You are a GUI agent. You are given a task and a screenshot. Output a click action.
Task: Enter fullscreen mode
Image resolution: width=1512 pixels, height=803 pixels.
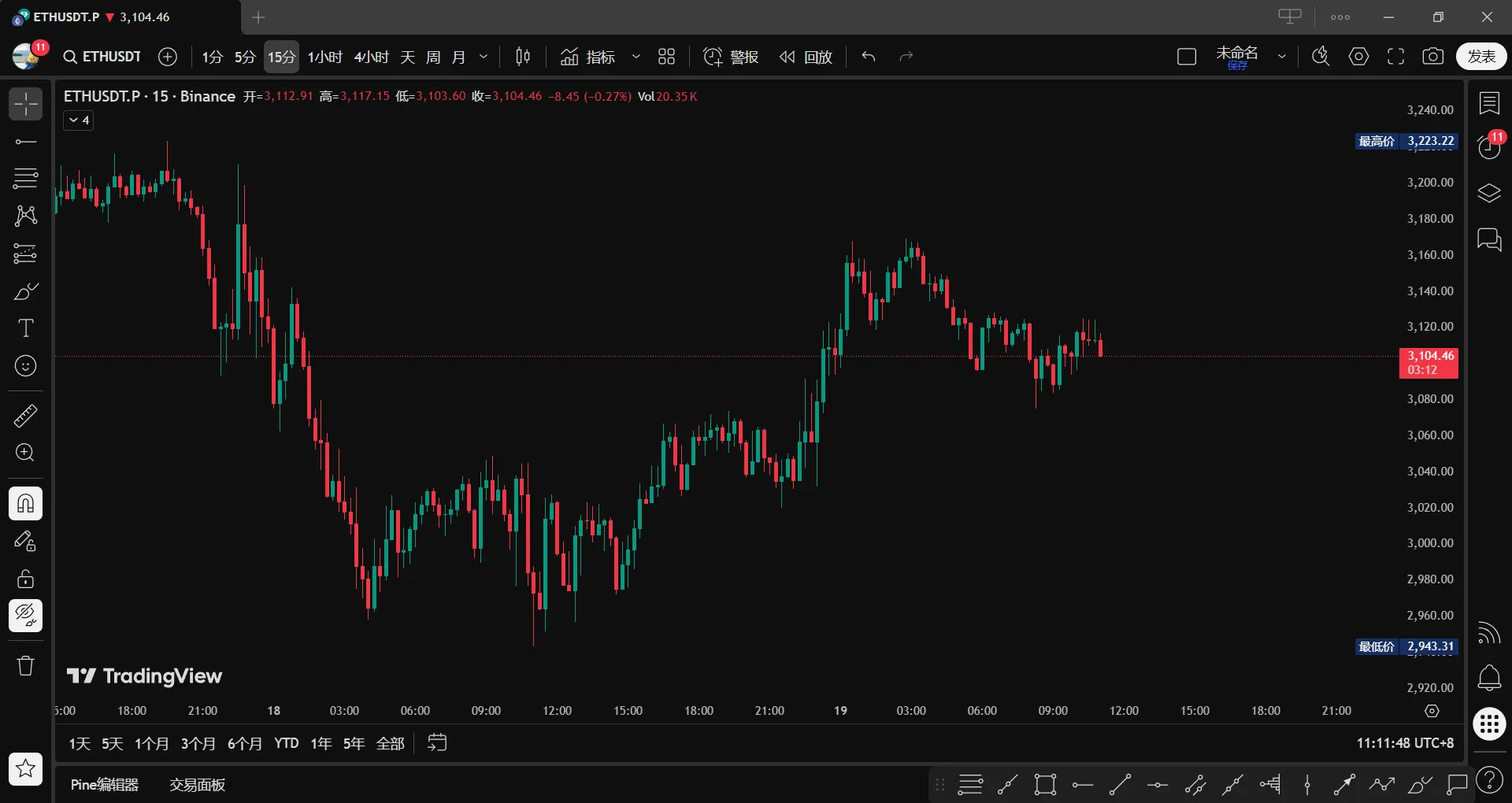[1395, 57]
